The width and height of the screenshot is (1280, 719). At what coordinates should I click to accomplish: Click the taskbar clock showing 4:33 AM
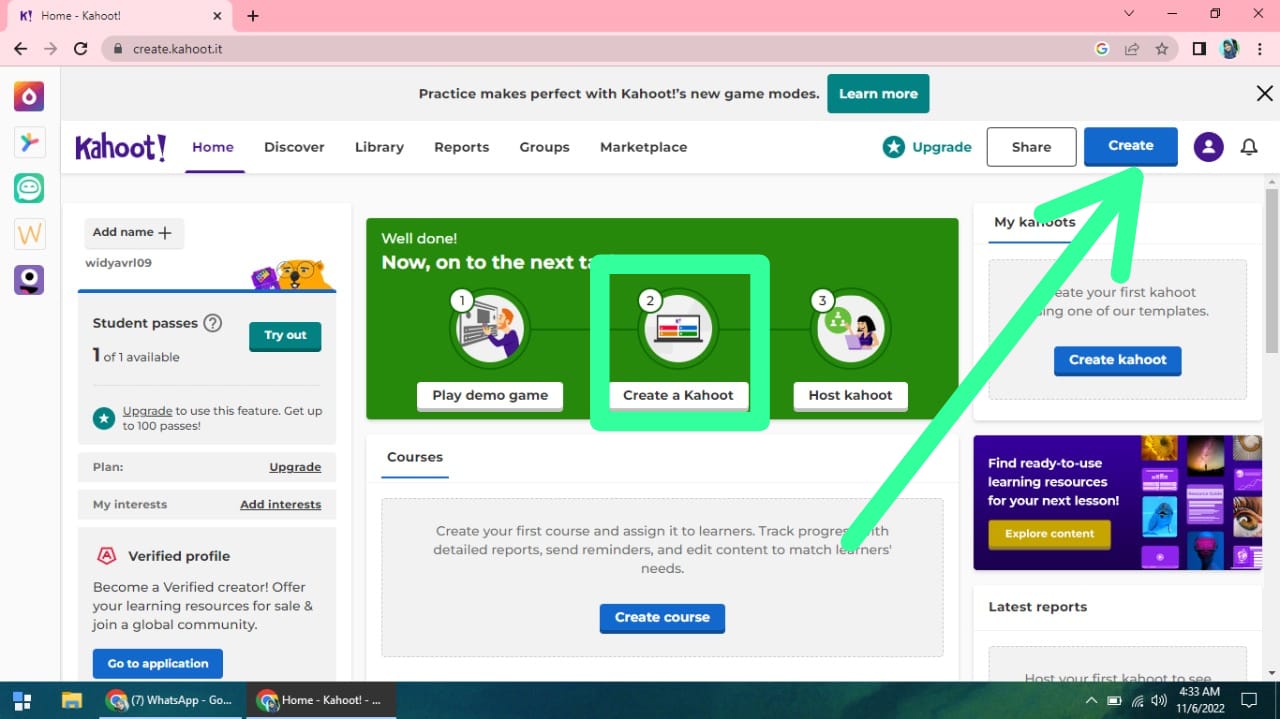click(1202, 700)
